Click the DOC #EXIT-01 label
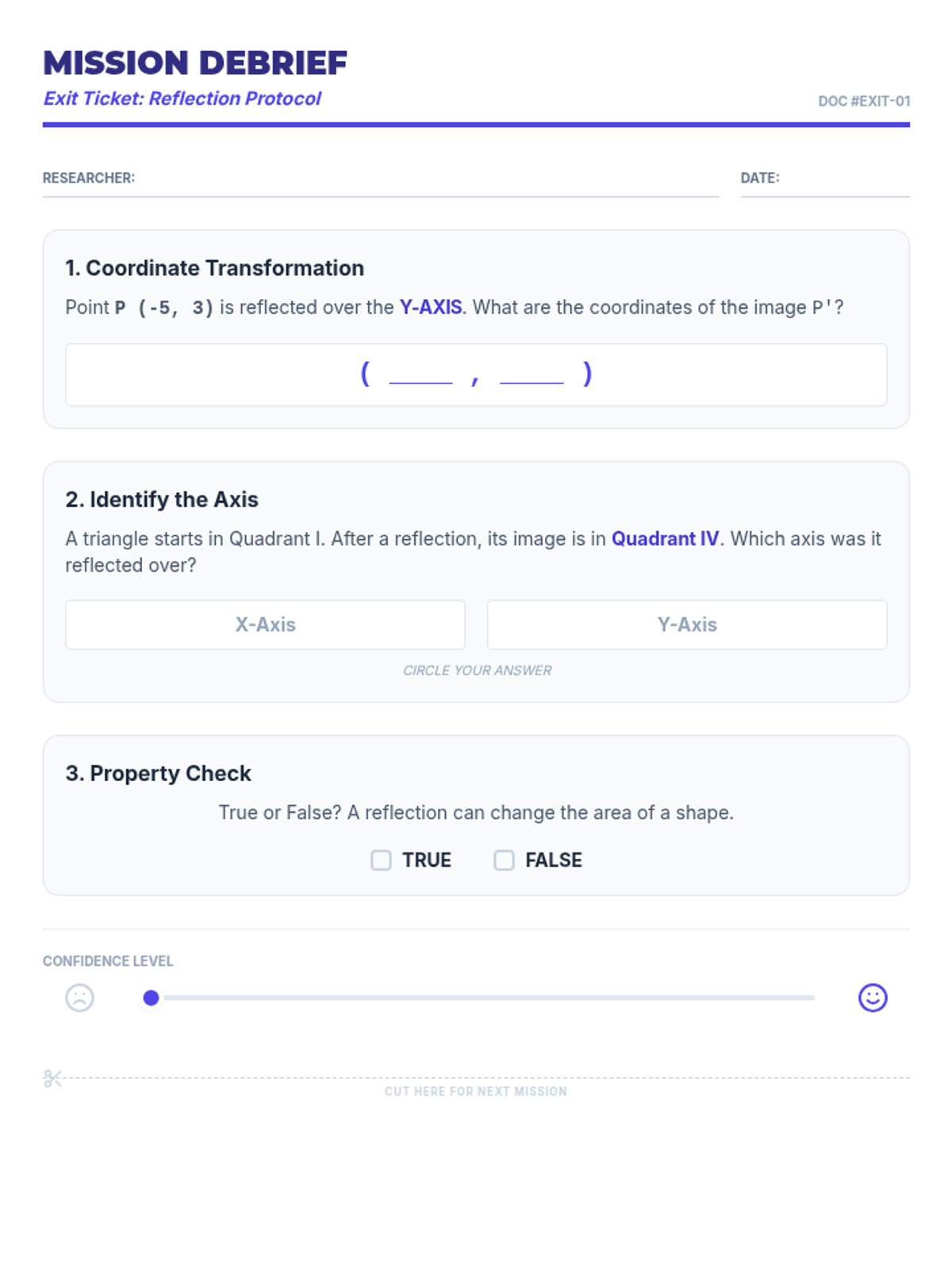This screenshot has height=1270, width=952. click(864, 102)
